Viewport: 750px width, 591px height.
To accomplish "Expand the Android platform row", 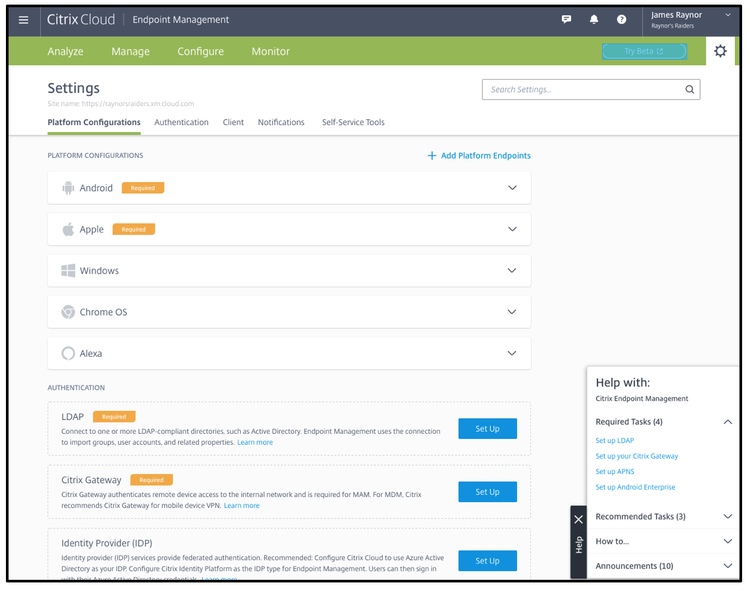I will (x=512, y=188).
